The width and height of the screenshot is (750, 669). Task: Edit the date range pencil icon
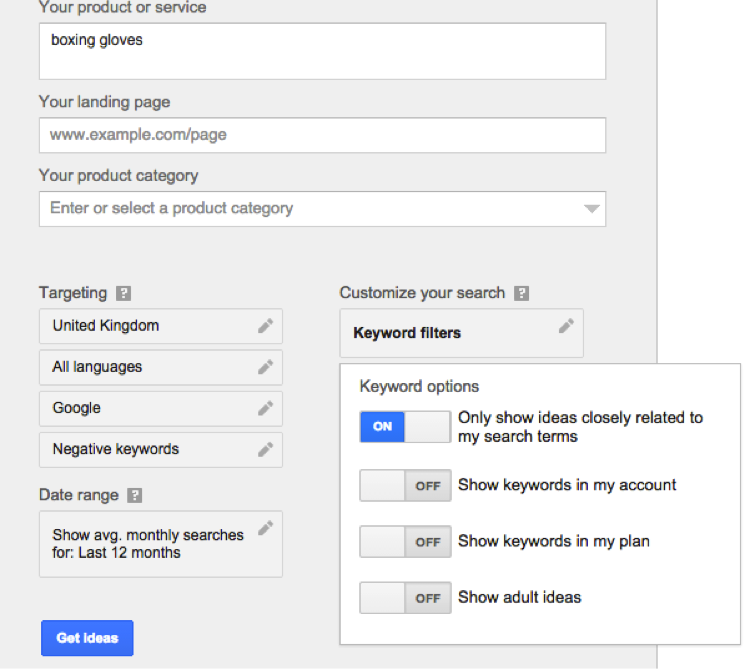coord(265,527)
